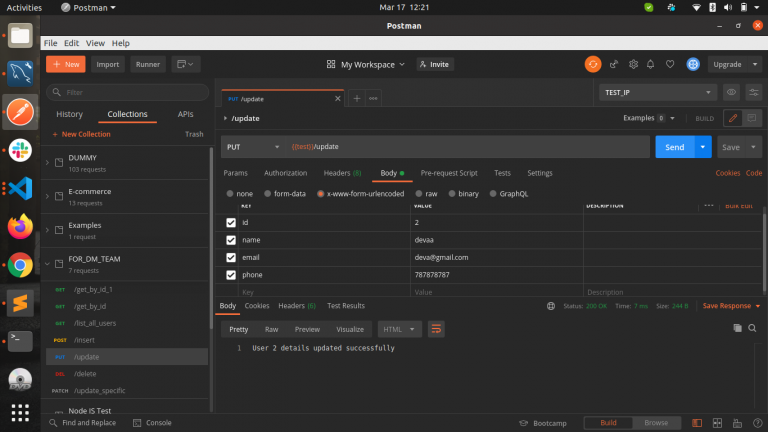The image size is (768, 432).
Task: Toggle the sidebar icon in status bar
Action: point(697,423)
